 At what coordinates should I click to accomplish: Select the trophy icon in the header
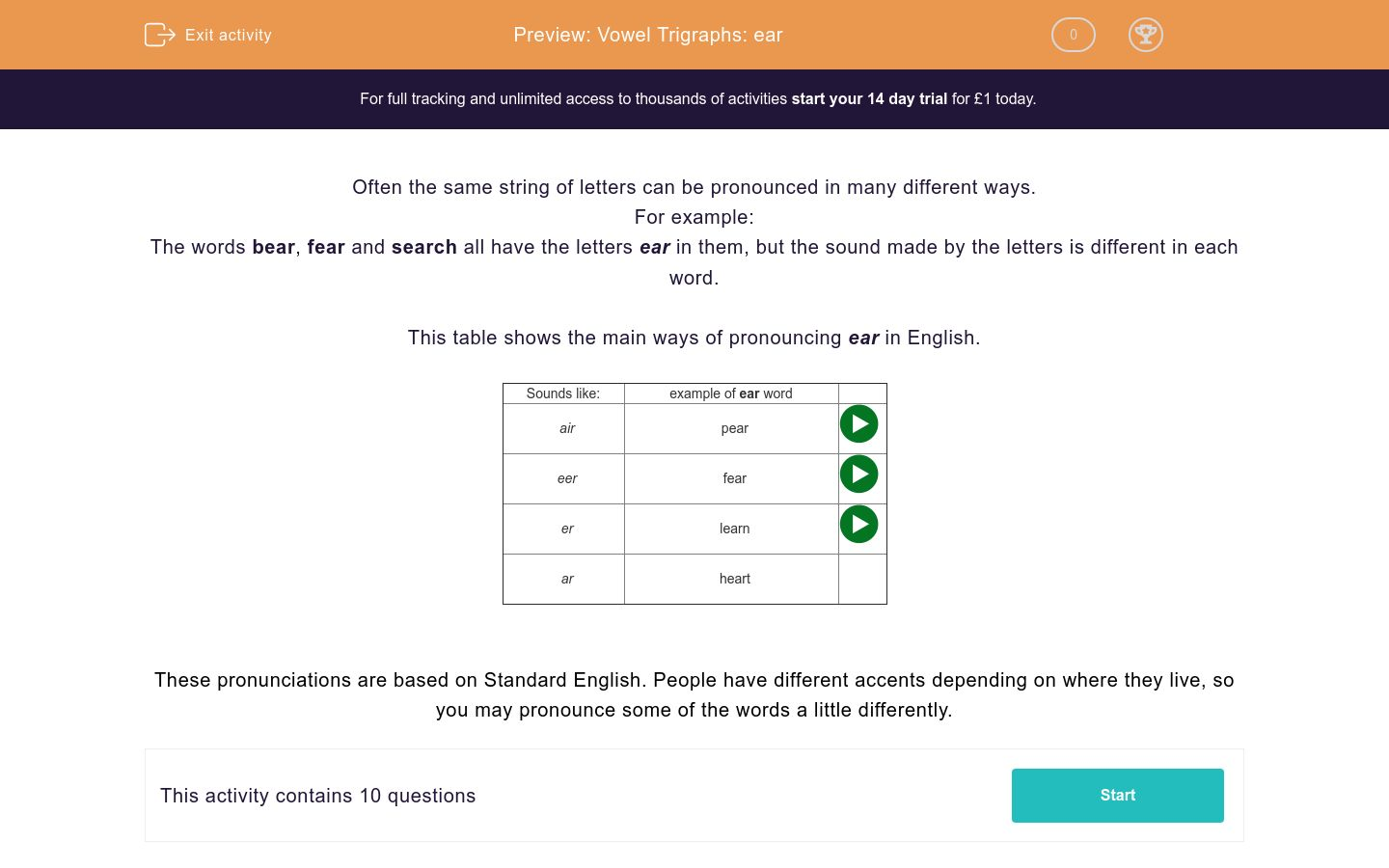click(x=1146, y=35)
